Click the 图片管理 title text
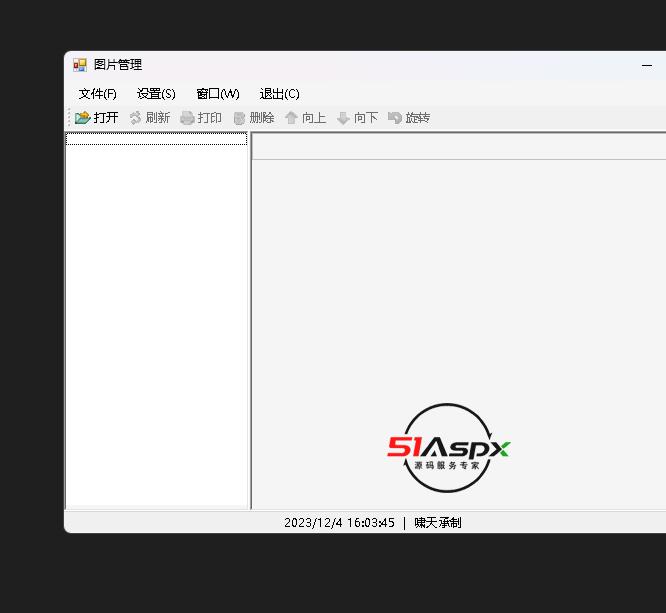 coord(118,65)
